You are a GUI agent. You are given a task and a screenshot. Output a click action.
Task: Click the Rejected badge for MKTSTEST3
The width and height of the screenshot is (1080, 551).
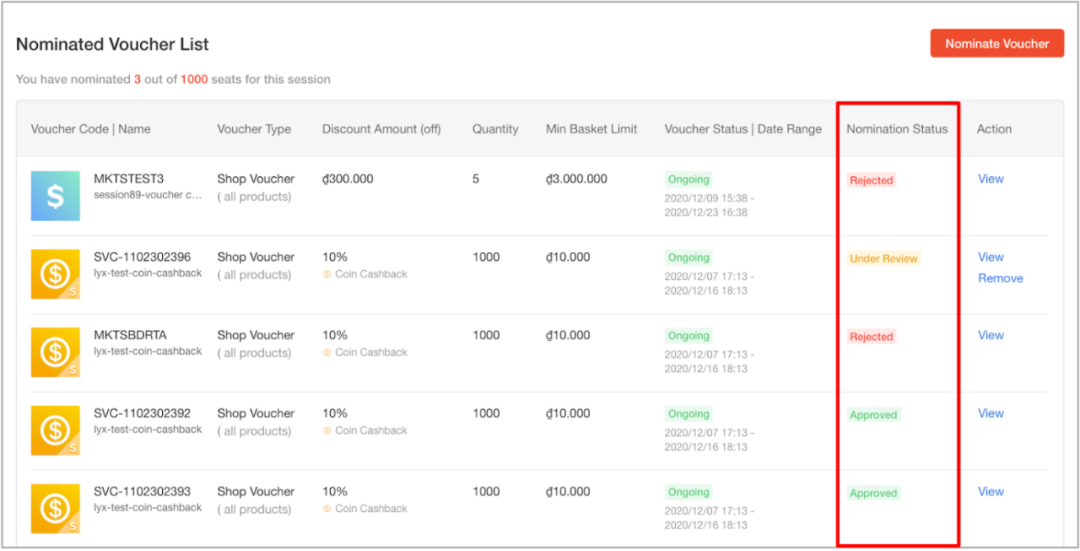871,181
